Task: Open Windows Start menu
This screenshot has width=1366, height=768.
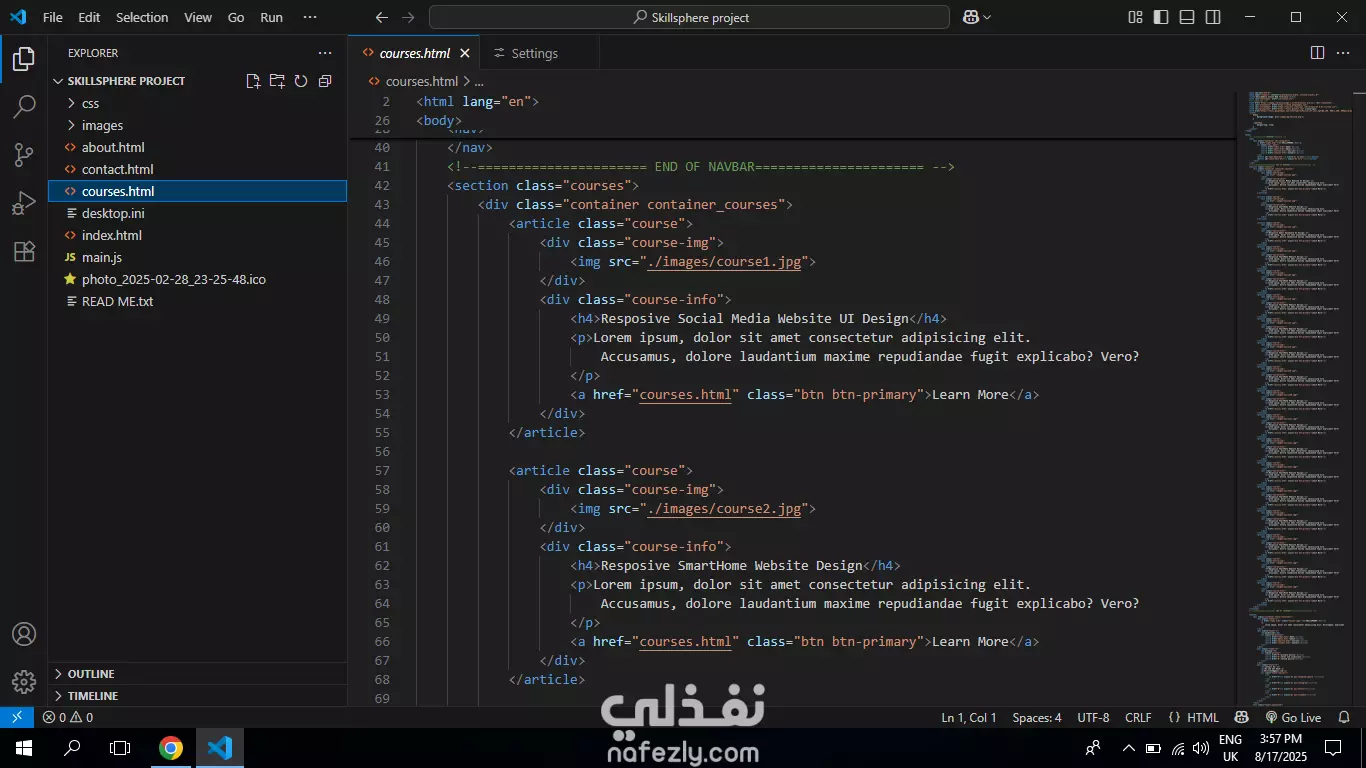Action: click(x=23, y=748)
